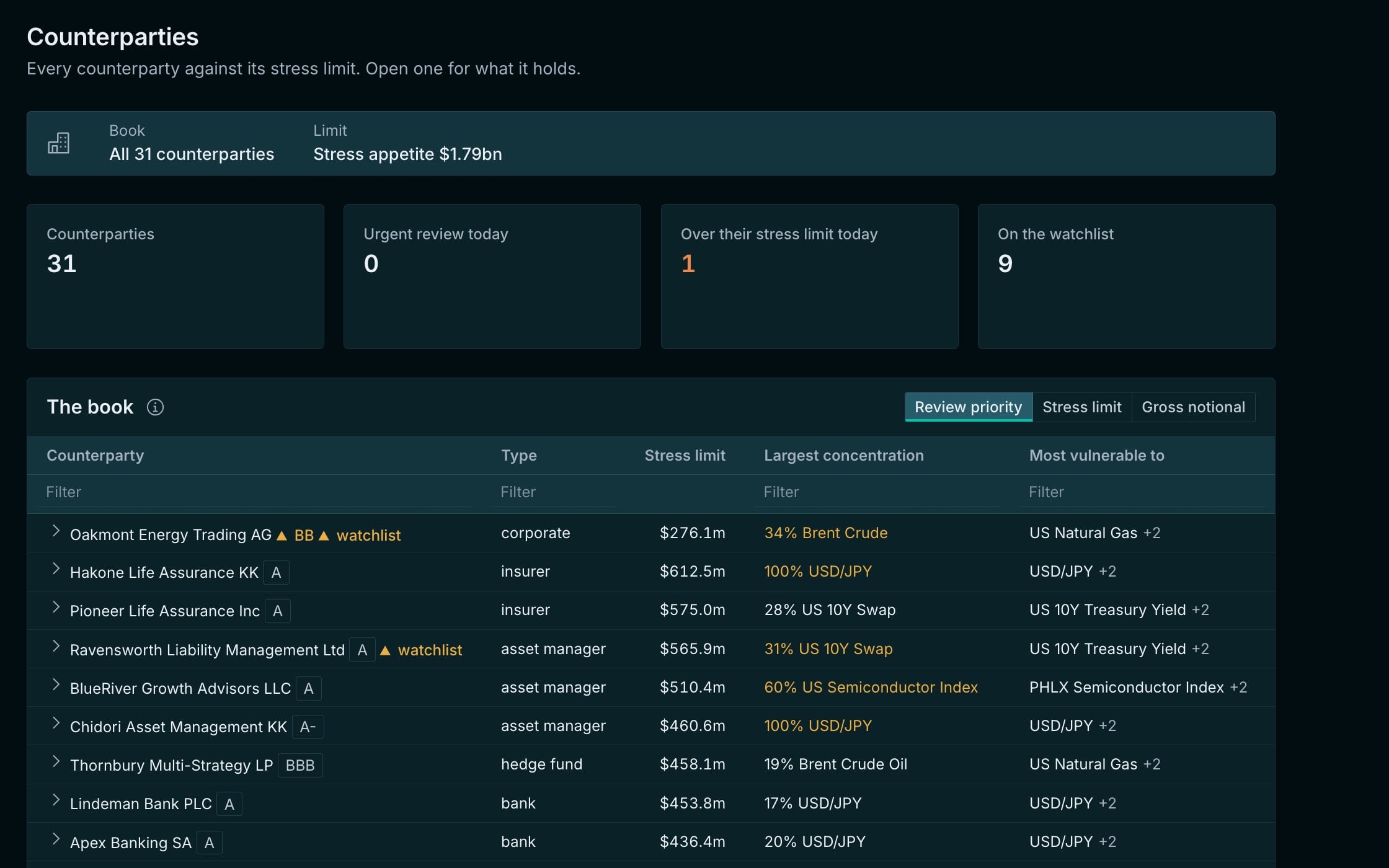This screenshot has height=868, width=1389.
Task: Expand the Thornbury Multi-Strategy LP row
Action: point(56,762)
